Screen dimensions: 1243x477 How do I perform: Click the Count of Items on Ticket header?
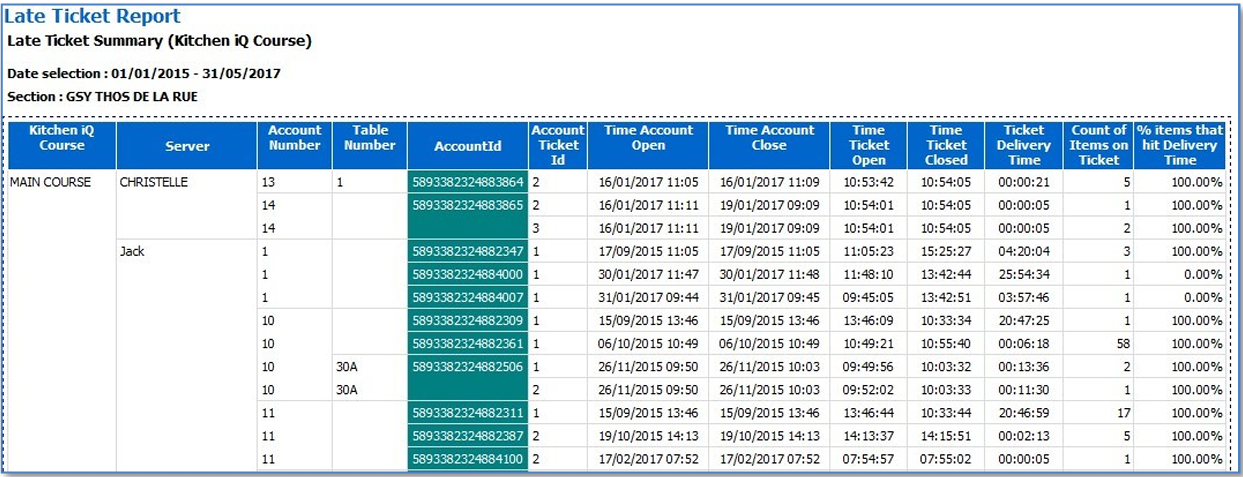(x=1098, y=145)
